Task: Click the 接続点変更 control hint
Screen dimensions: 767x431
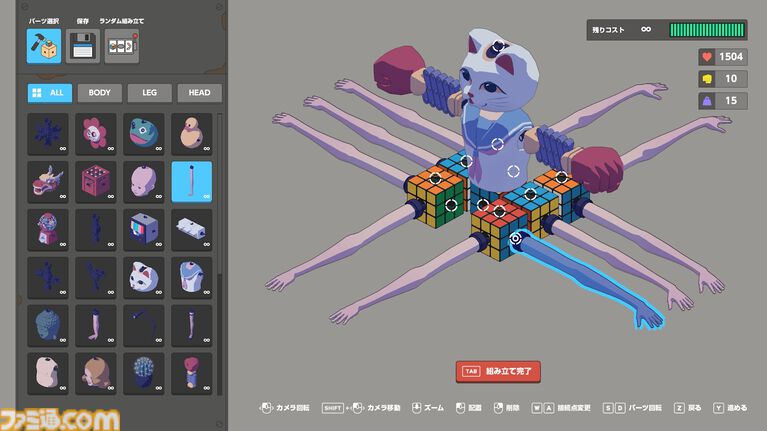Action: click(x=562, y=408)
